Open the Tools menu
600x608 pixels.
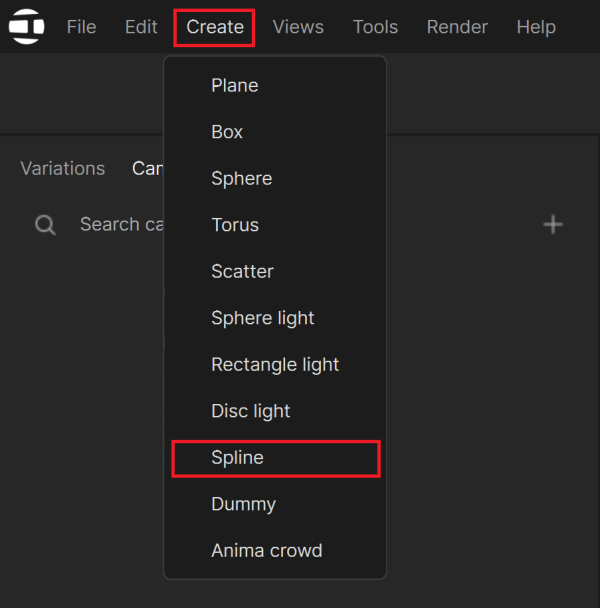tap(375, 27)
